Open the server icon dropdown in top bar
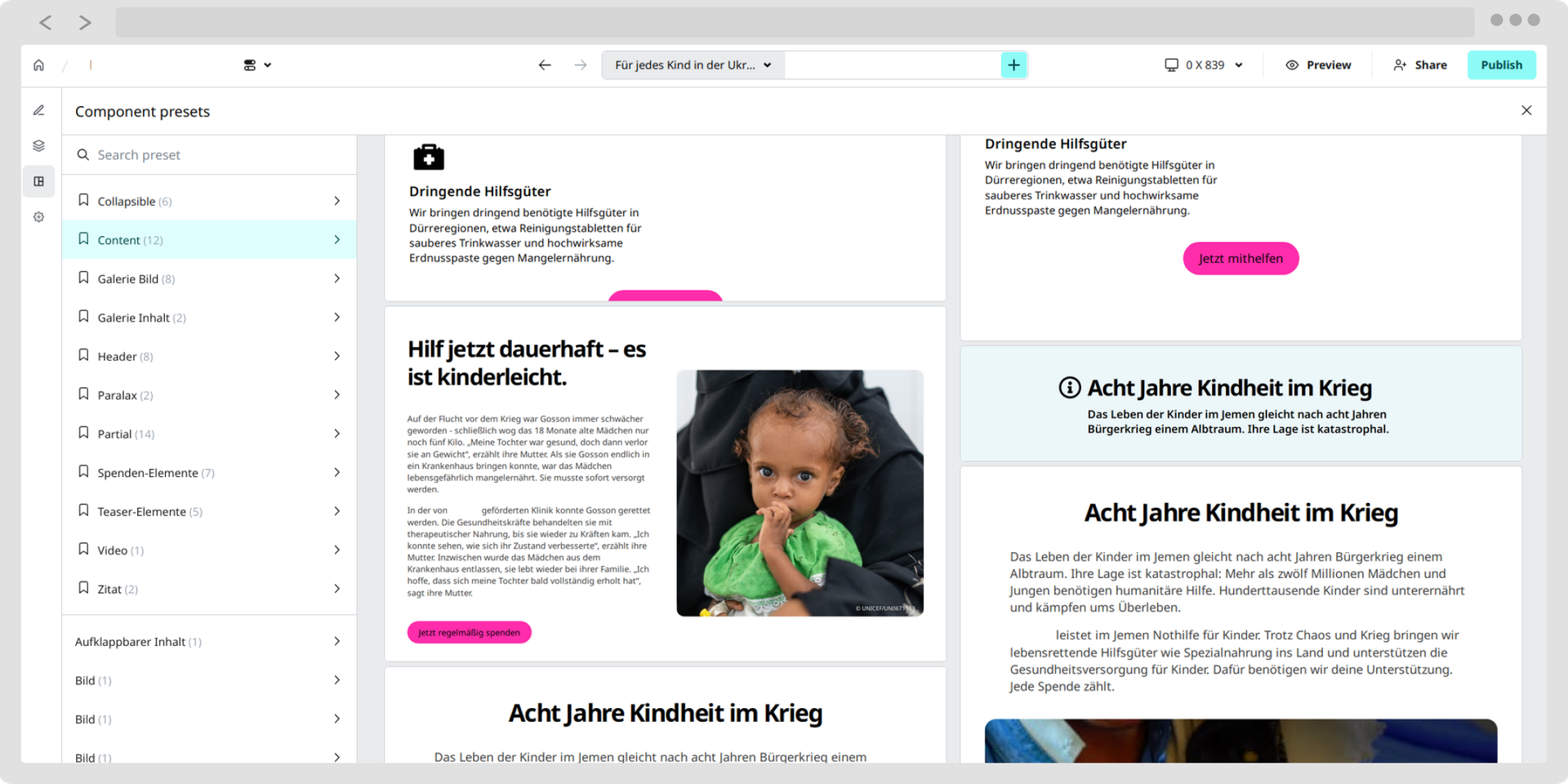 257,65
